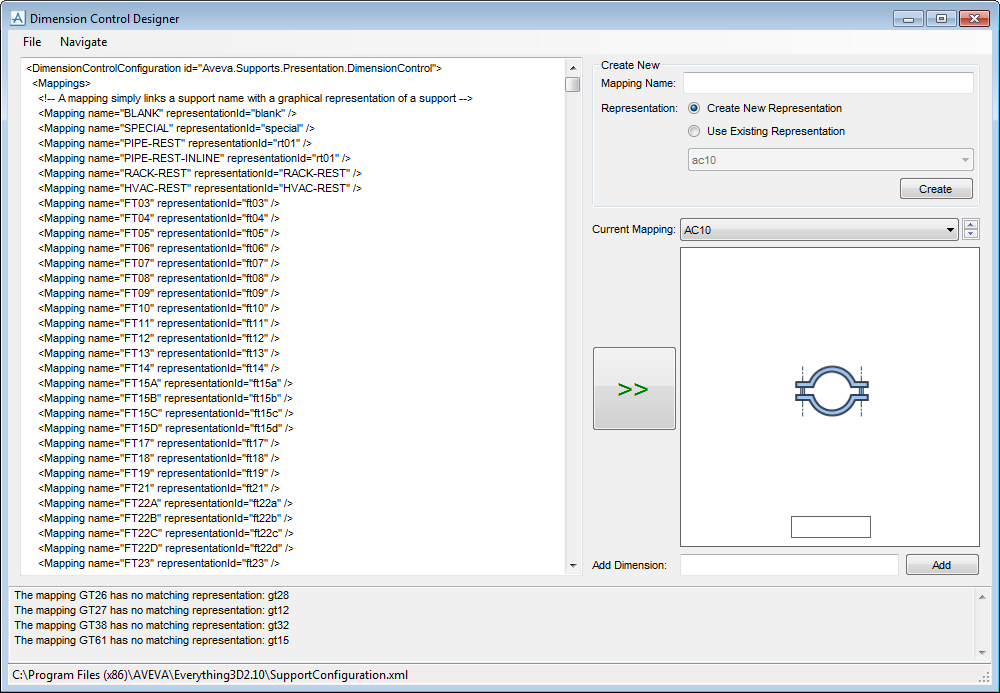Click the small dimension box below the graphic
This screenshot has width=1000, height=693.
pos(830,527)
